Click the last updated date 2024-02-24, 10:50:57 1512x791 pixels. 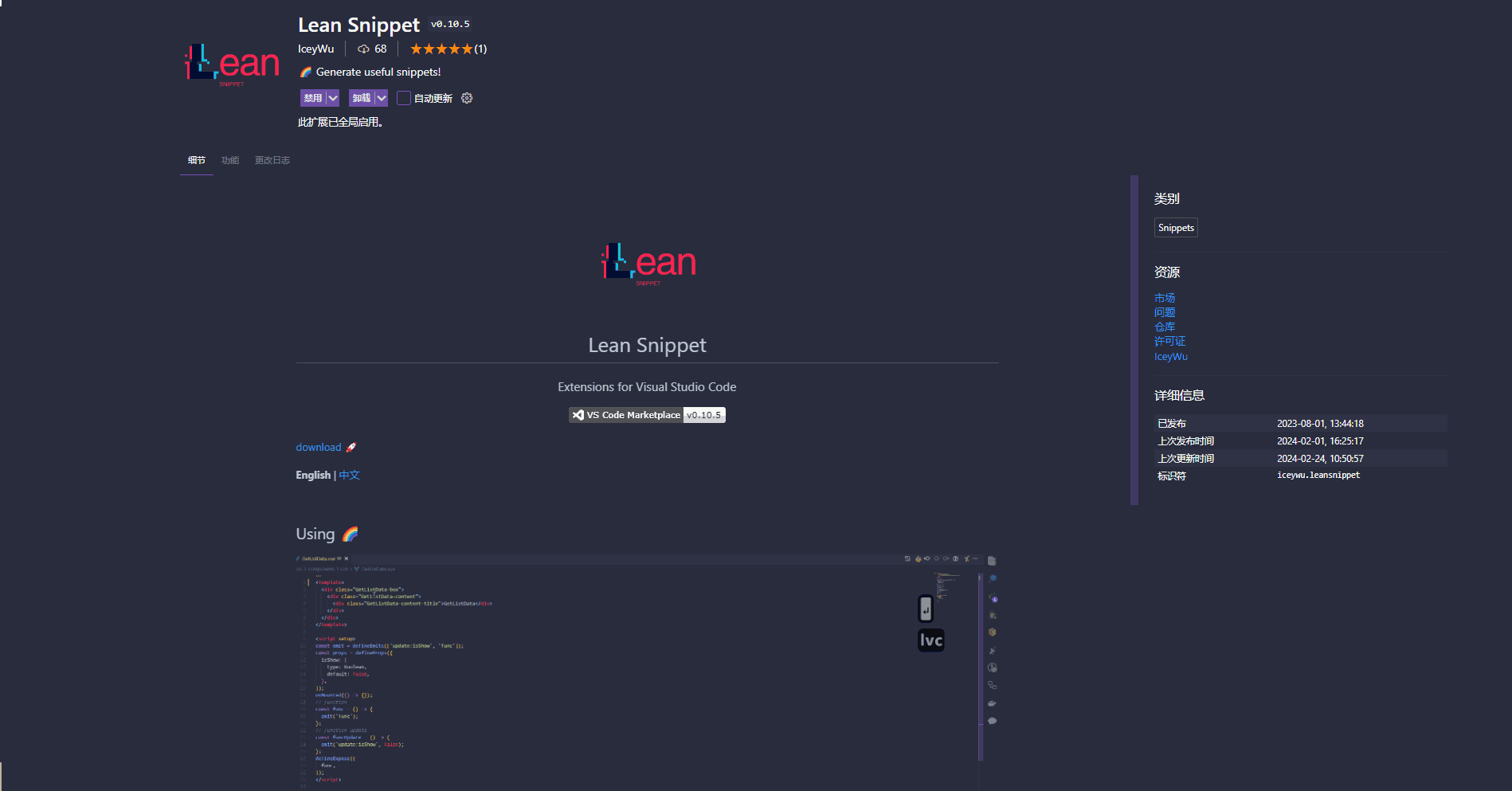click(1320, 459)
